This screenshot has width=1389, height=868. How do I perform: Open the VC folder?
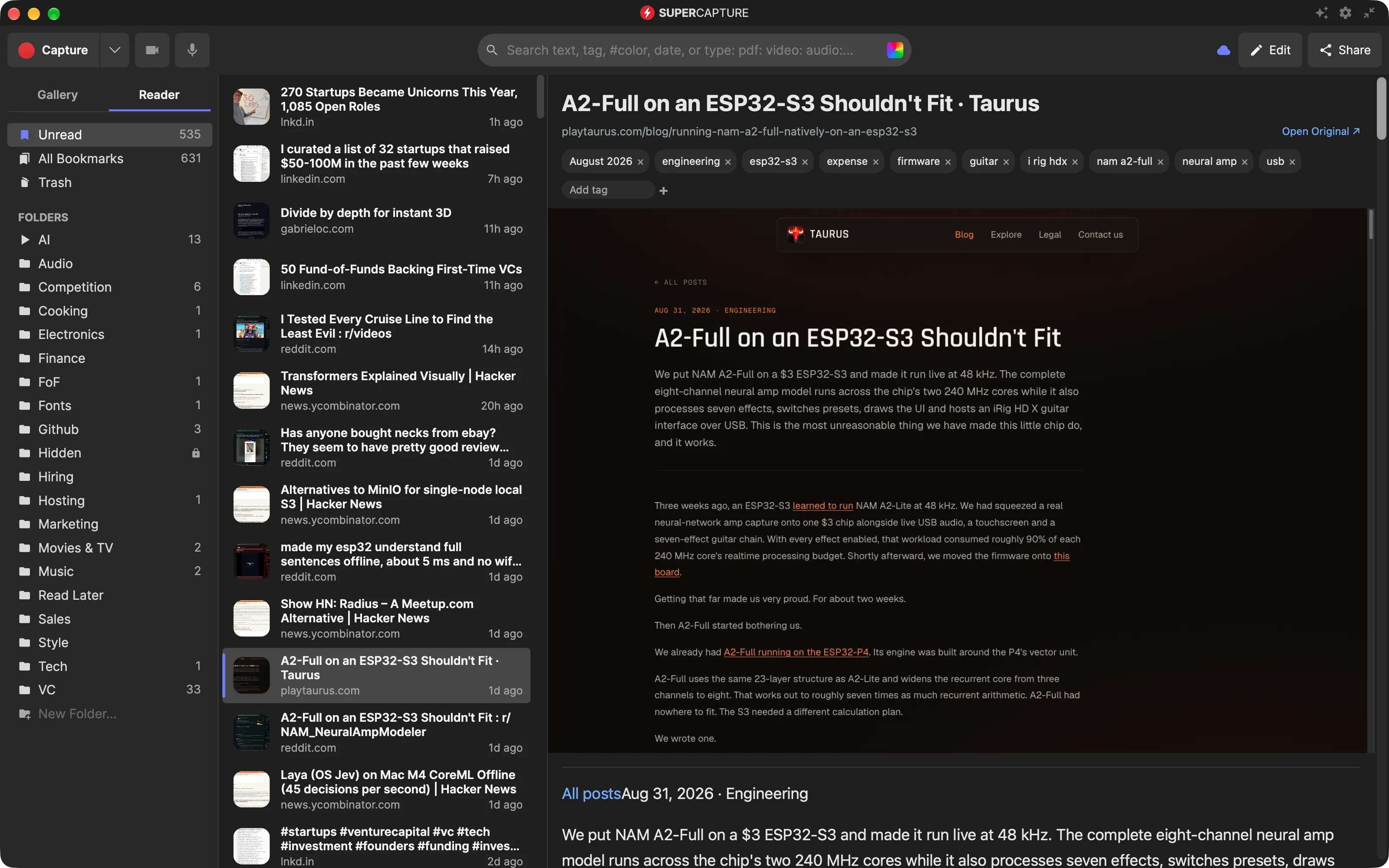(110, 690)
